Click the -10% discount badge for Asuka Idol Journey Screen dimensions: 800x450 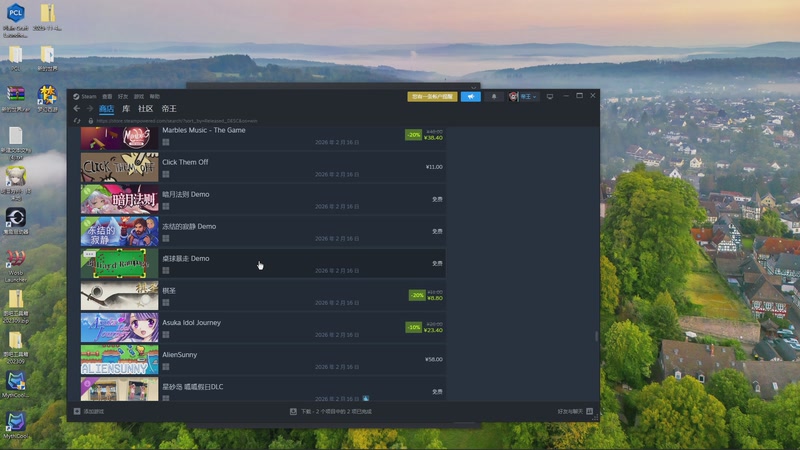click(x=413, y=328)
